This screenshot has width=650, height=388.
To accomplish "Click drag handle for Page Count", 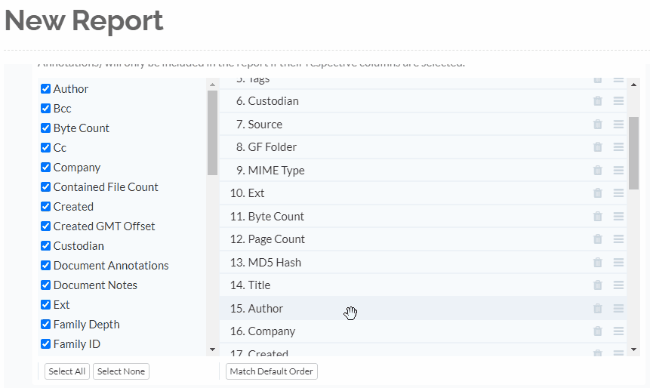I will [x=618, y=239].
